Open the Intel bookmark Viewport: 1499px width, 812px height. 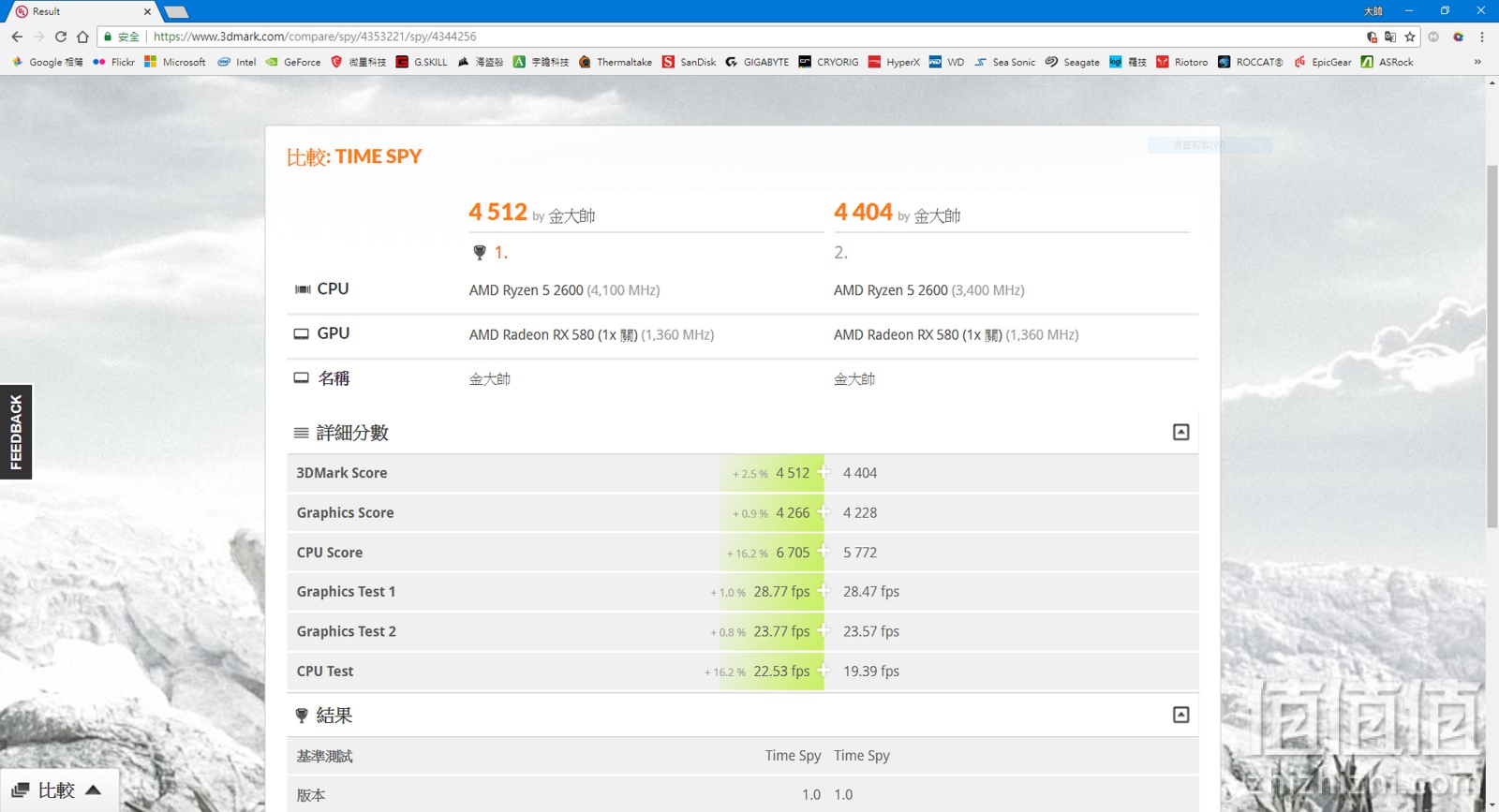point(237,62)
